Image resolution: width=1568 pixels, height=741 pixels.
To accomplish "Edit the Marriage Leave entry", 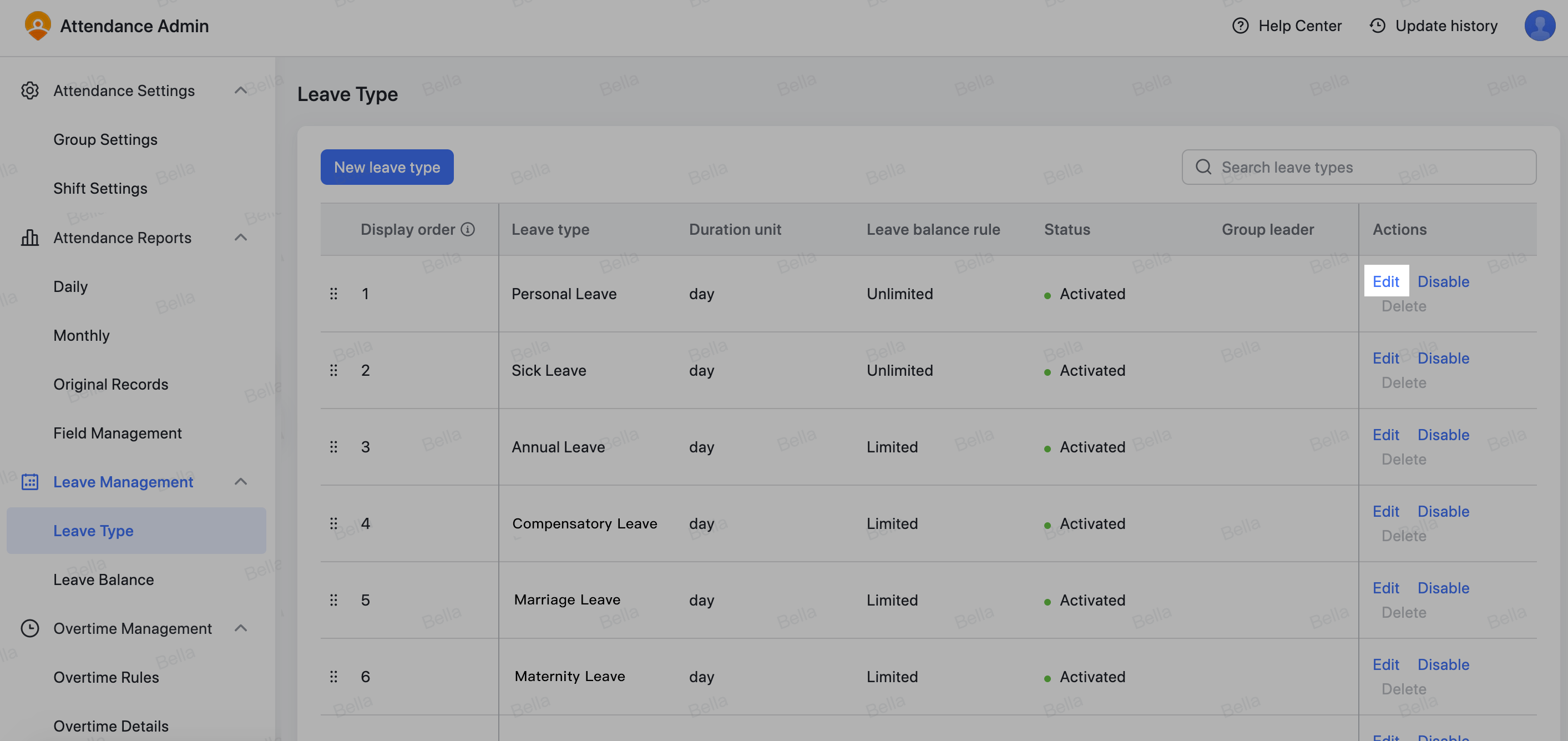I will pos(1386,588).
